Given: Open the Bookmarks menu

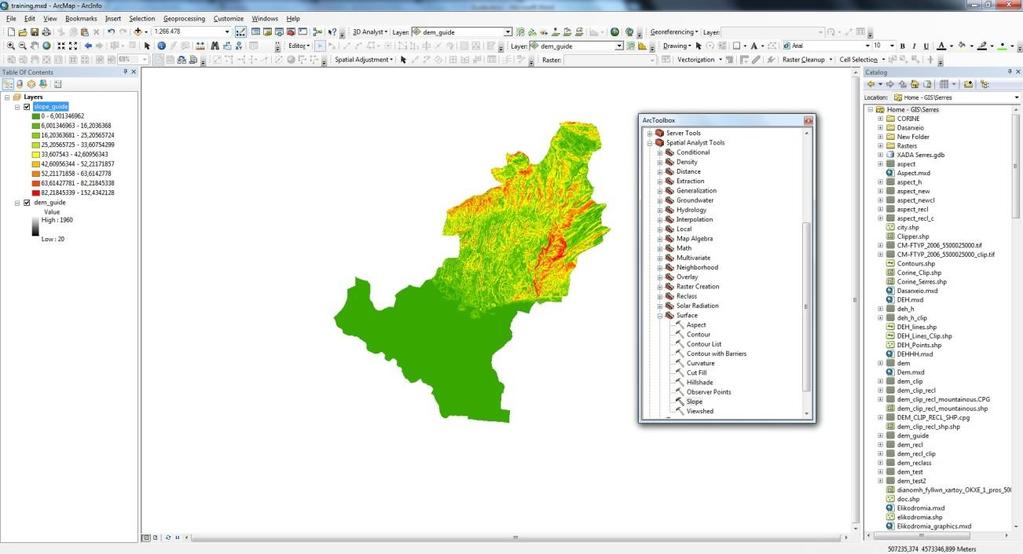Looking at the screenshot, I should click(x=81, y=19).
